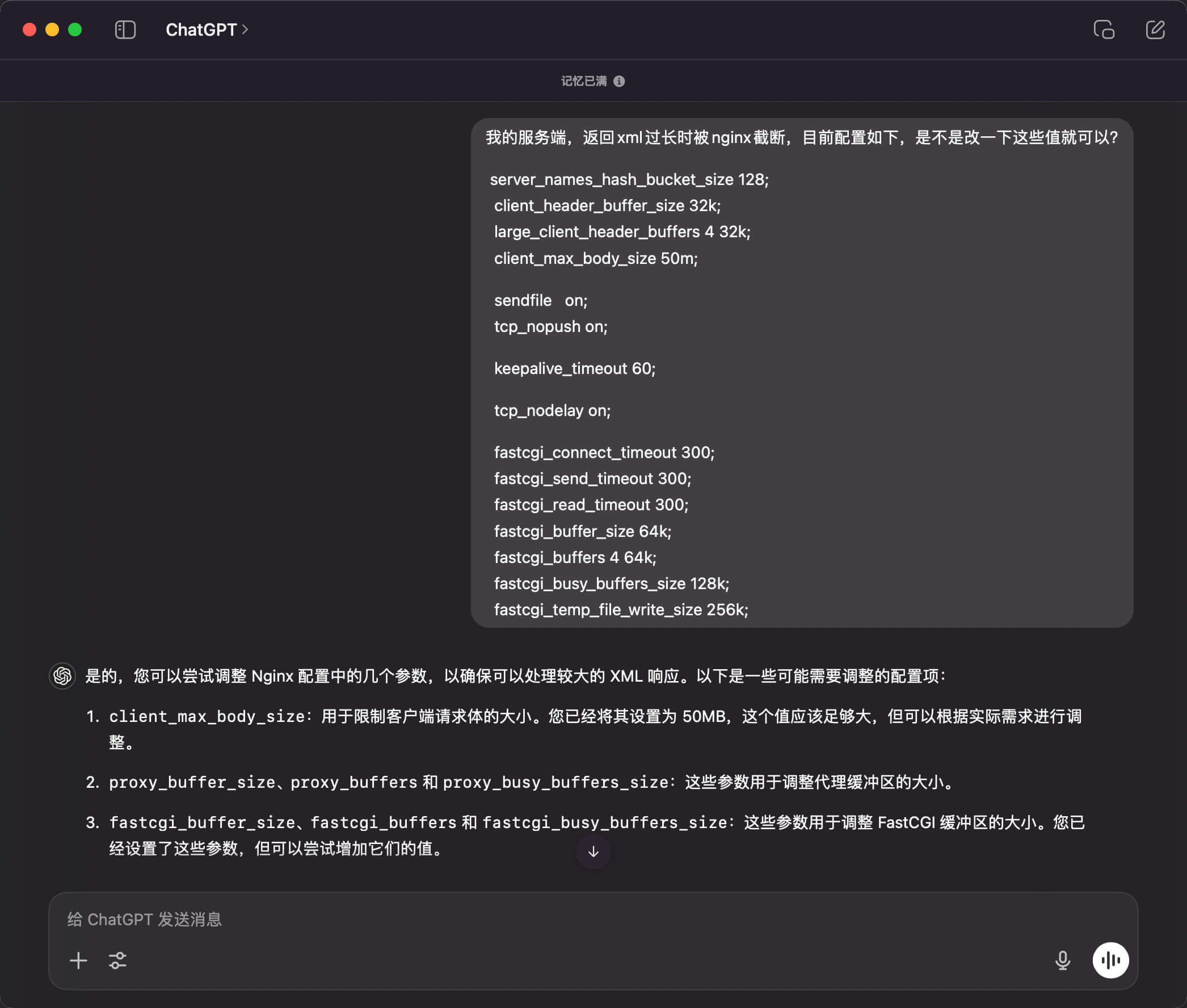Click the line fastcgi_buffers 4 64k;
This screenshot has height=1008, width=1187.
click(575, 558)
